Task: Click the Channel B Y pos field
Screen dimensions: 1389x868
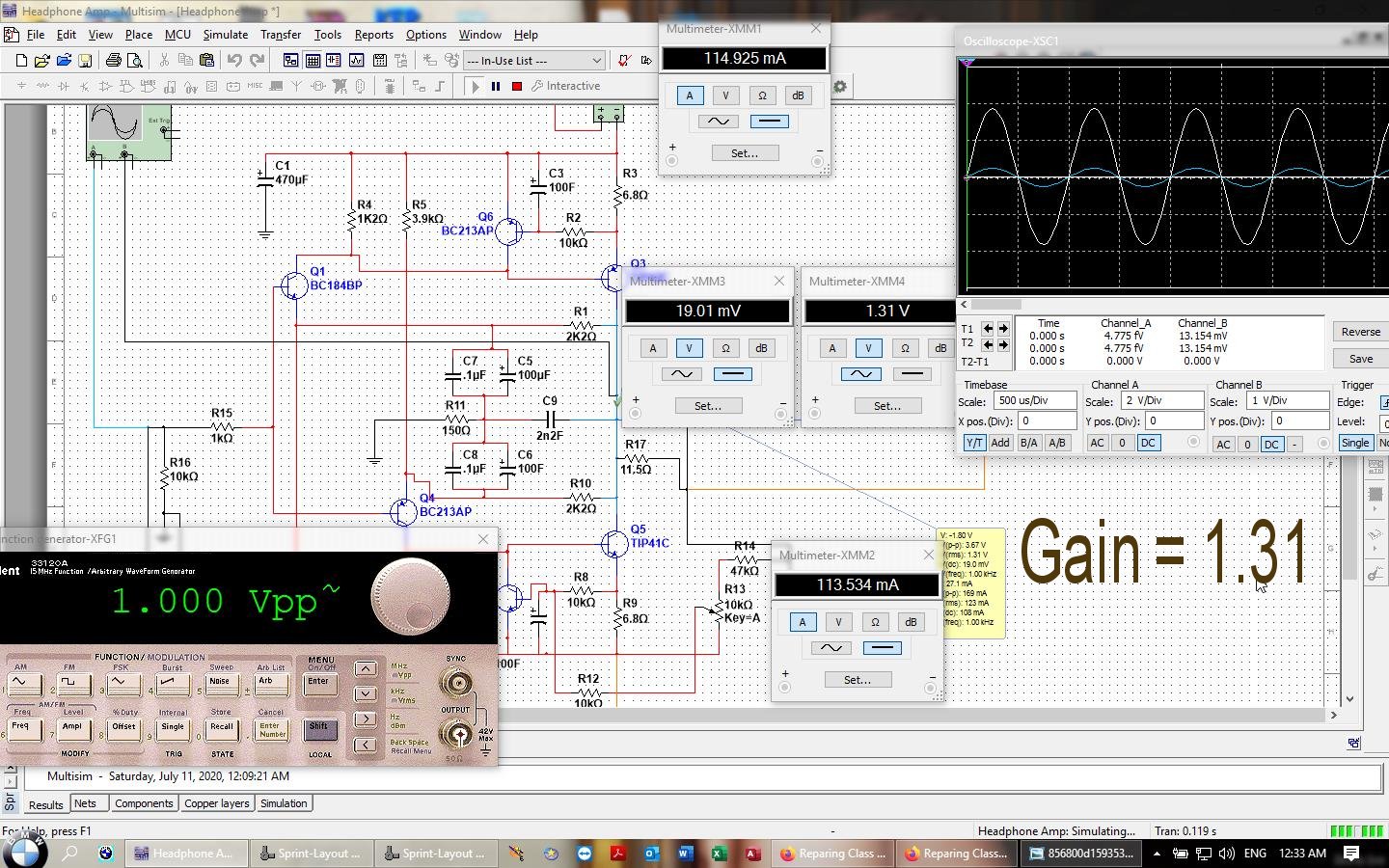Action: pos(1301,421)
